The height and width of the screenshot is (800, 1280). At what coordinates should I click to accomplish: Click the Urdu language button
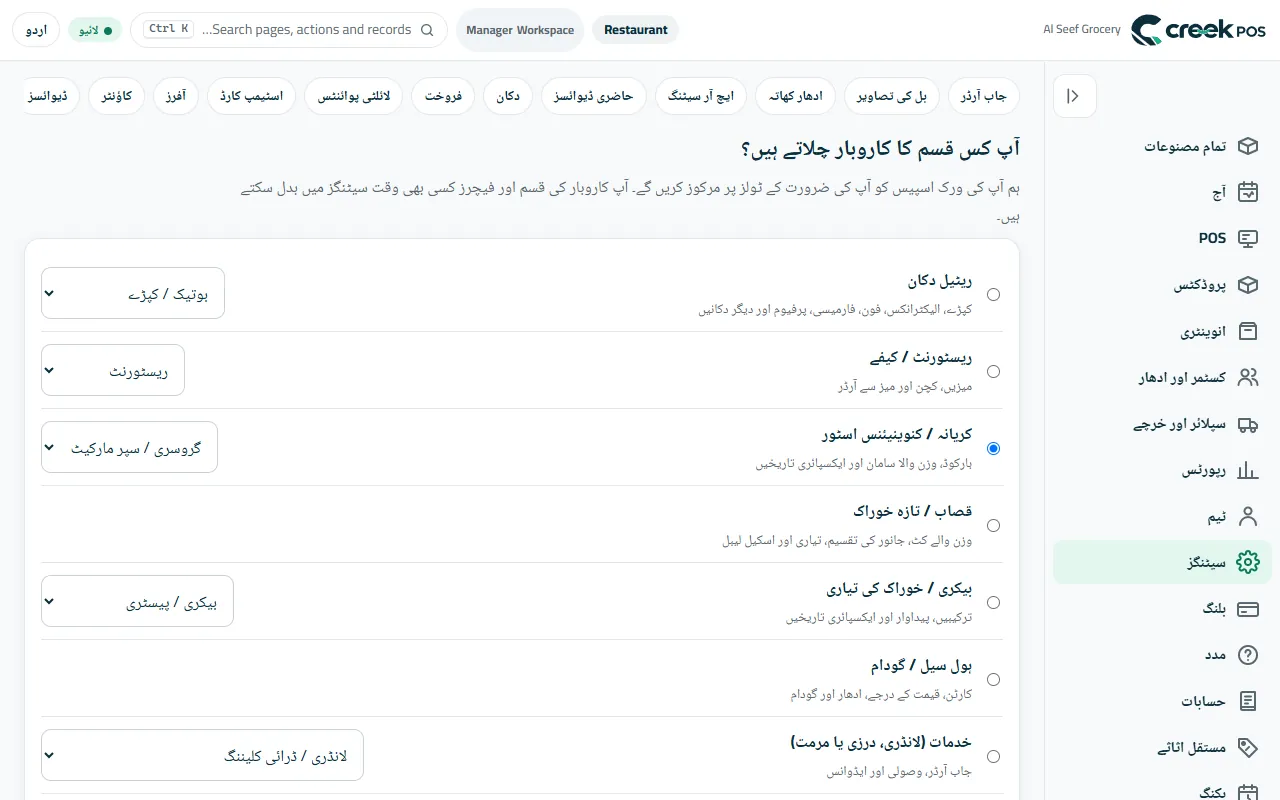point(36,30)
